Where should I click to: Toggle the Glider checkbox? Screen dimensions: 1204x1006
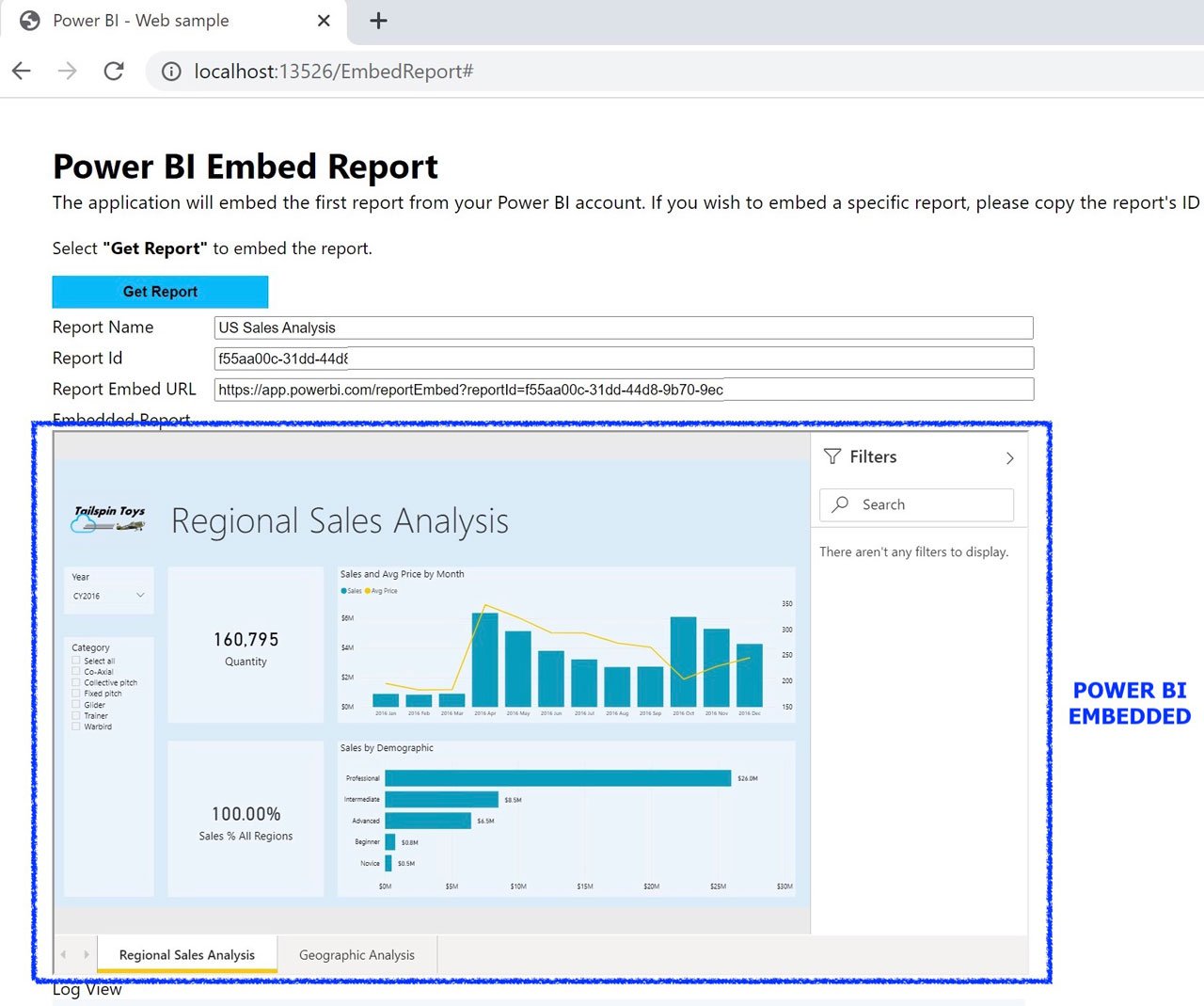[76, 704]
